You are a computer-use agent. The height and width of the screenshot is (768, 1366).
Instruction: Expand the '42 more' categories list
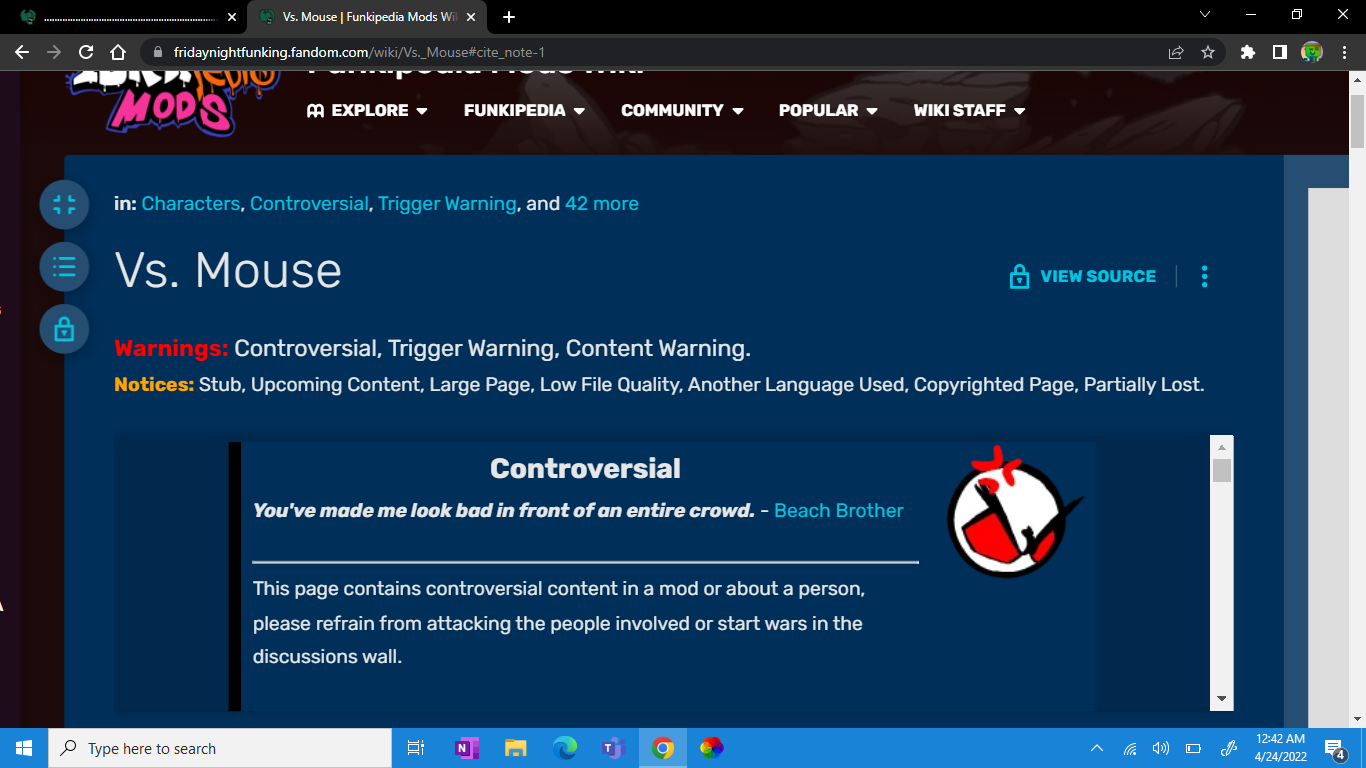pyautogui.click(x=602, y=204)
